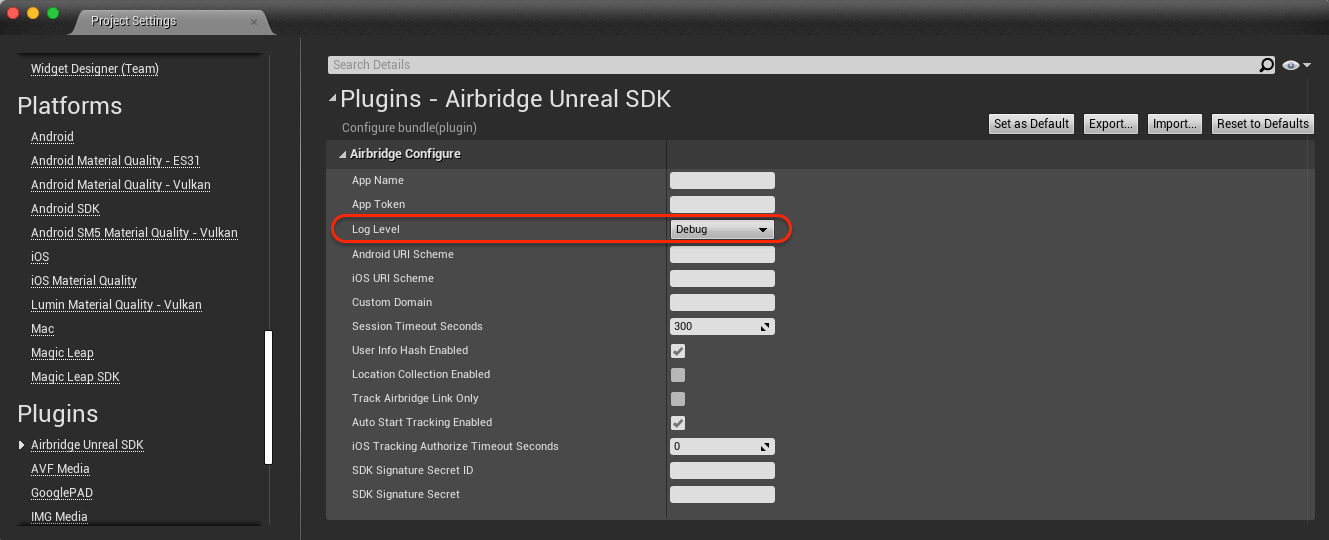Viewport: 1329px width, 540px height.
Task: Open Lumin Material Quality - Vulkan
Action: pos(116,305)
